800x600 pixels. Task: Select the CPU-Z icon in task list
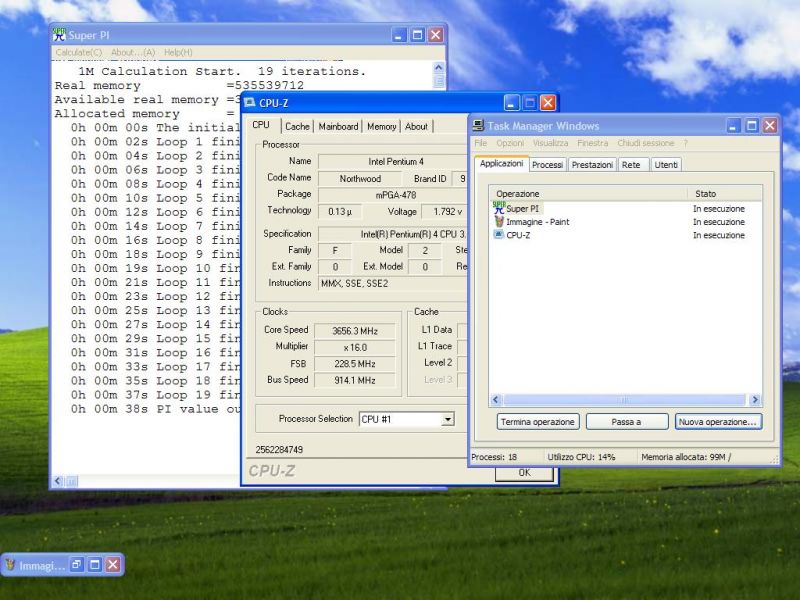pyautogui.click(x=499, y=235)
